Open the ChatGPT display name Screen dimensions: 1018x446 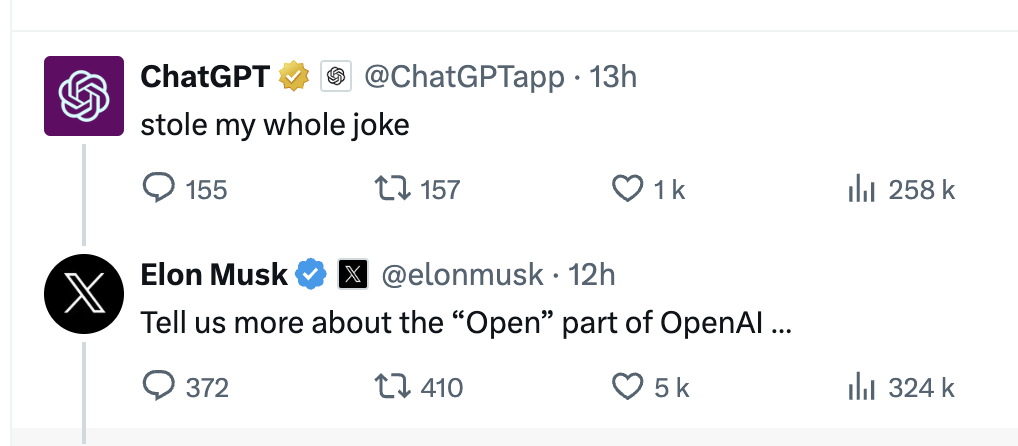(205, 78)
